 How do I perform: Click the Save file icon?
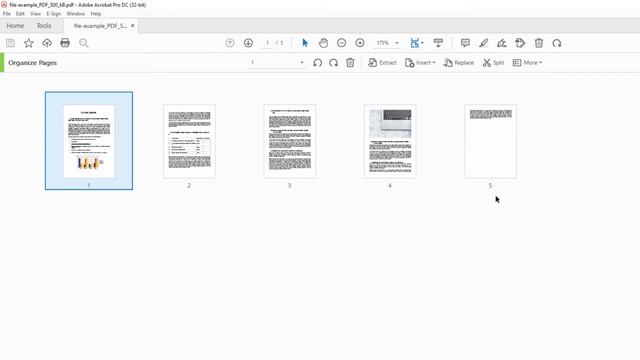point(10,43)
